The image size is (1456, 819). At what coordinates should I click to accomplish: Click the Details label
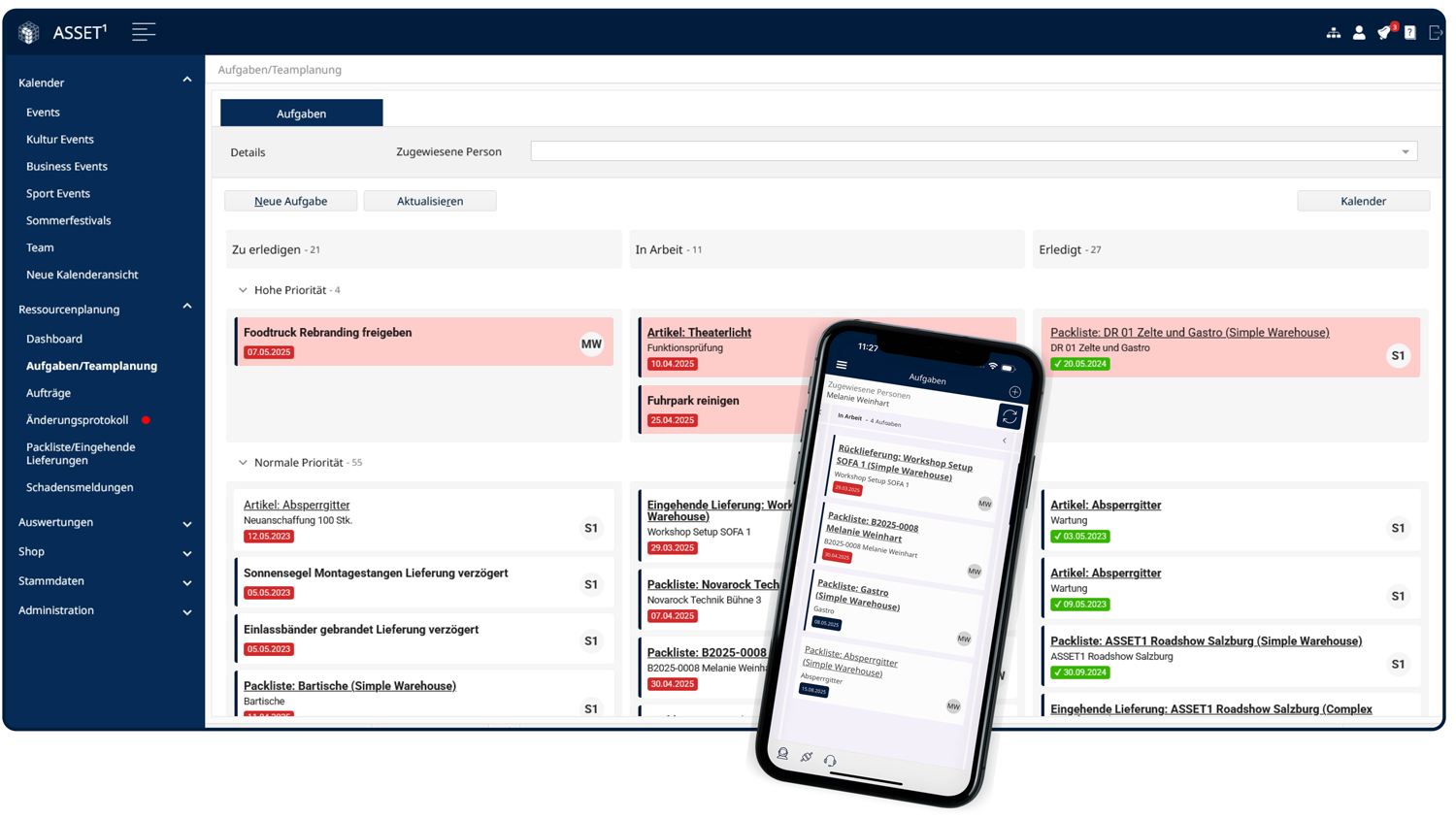pos(248,152)
